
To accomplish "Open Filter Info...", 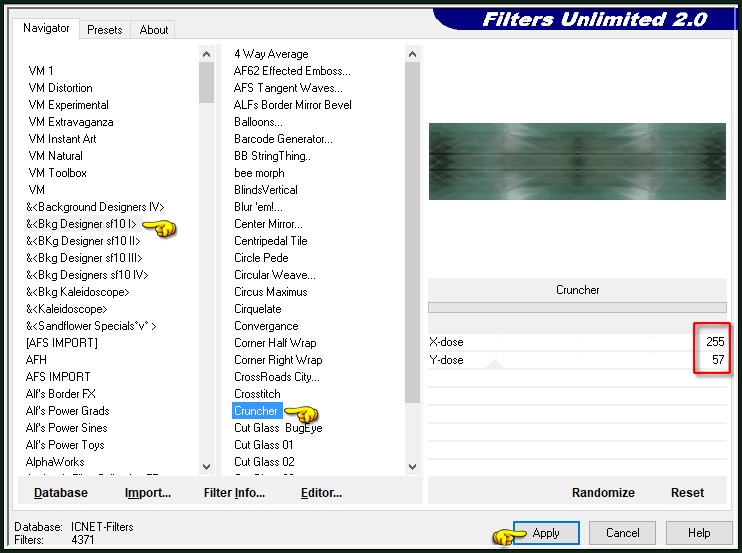I will click(234, 492).
